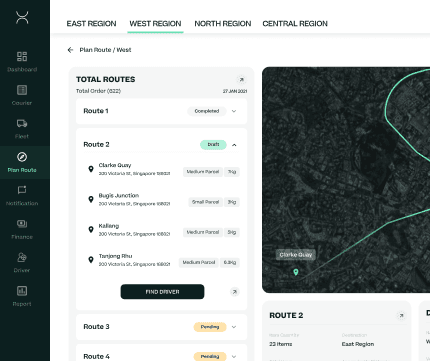
Task: Select the Bugis Junction stop name
Action: click(119, 196)
